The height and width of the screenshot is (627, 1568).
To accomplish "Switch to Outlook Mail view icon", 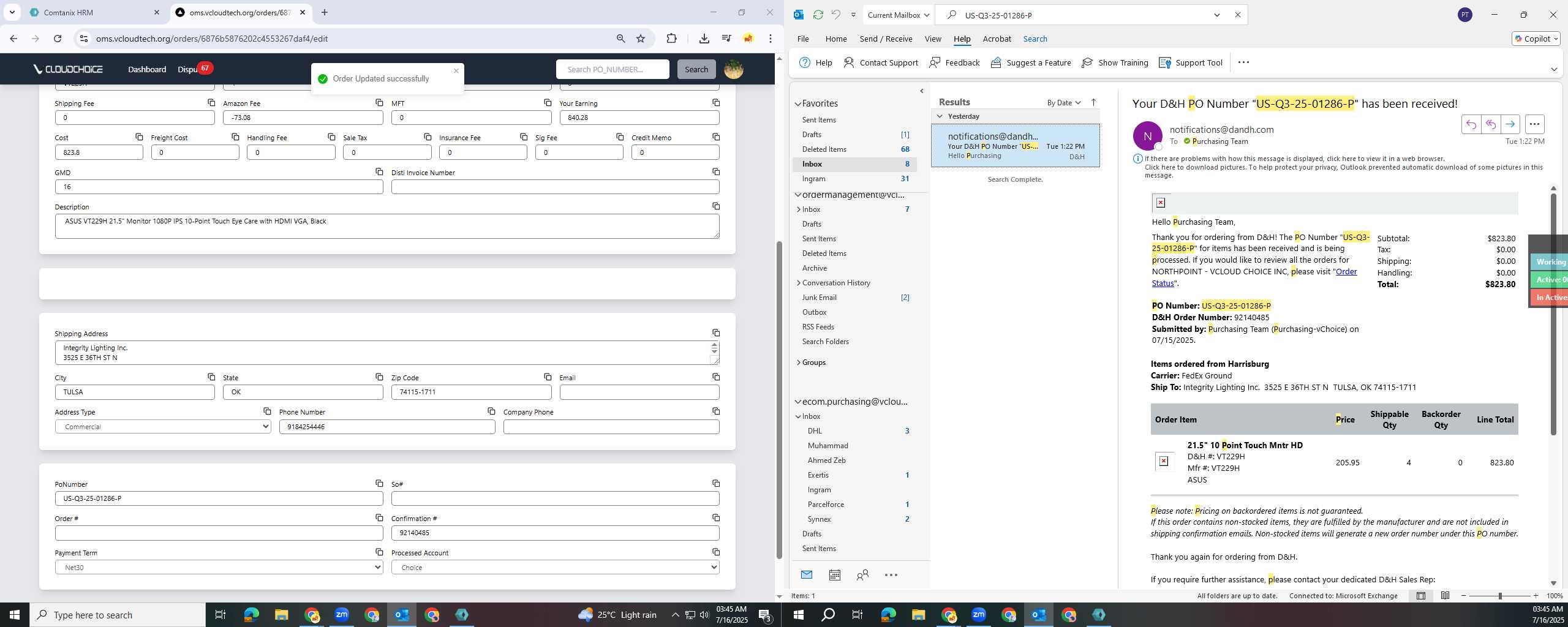I will [807, 575].
